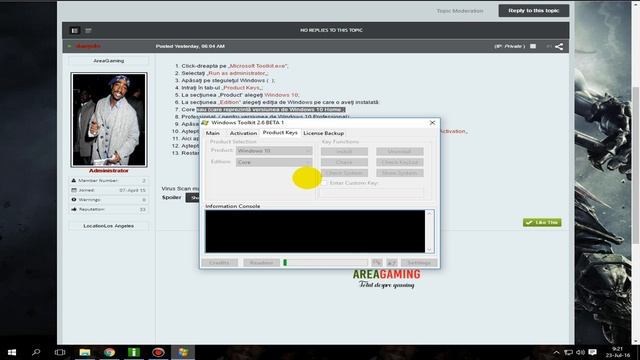Click the green progress bar in Toolkit
640x360 pixels.
325,263
